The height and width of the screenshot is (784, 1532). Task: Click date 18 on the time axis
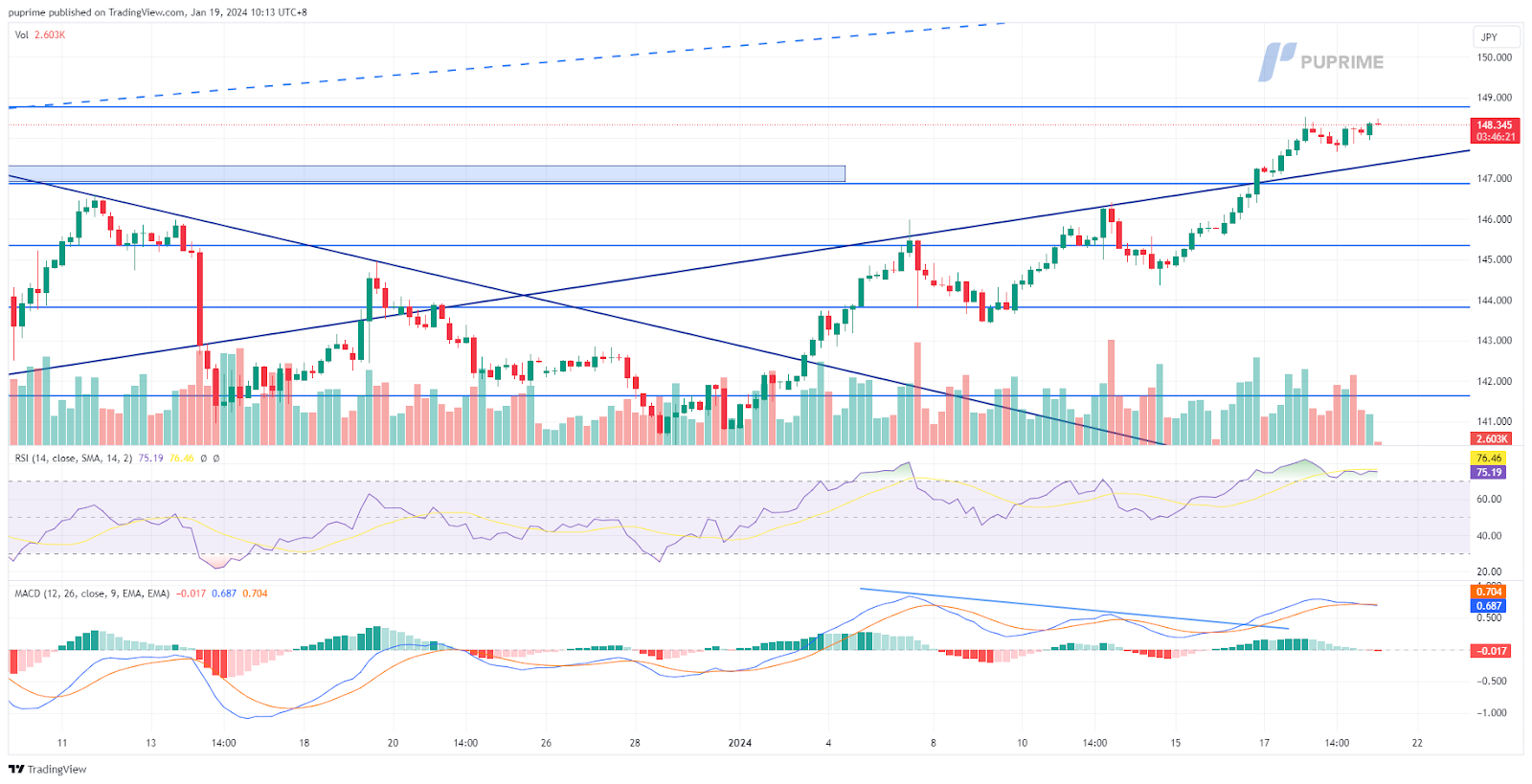[304, 743]
